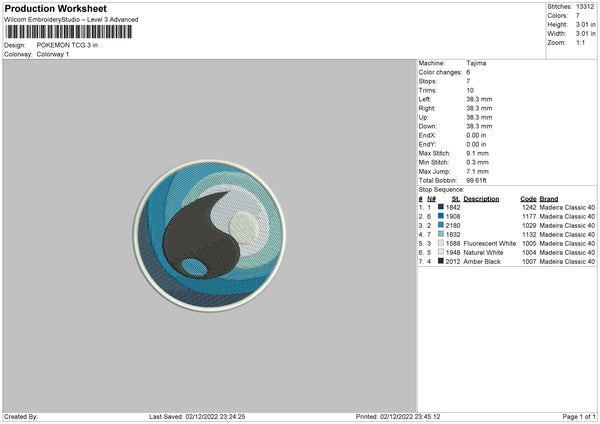Viewport: 600px width, 424px height.
Task: Click the Page 1 of 1 indicator
Action: pyautogui.click(x=579, y=417)
